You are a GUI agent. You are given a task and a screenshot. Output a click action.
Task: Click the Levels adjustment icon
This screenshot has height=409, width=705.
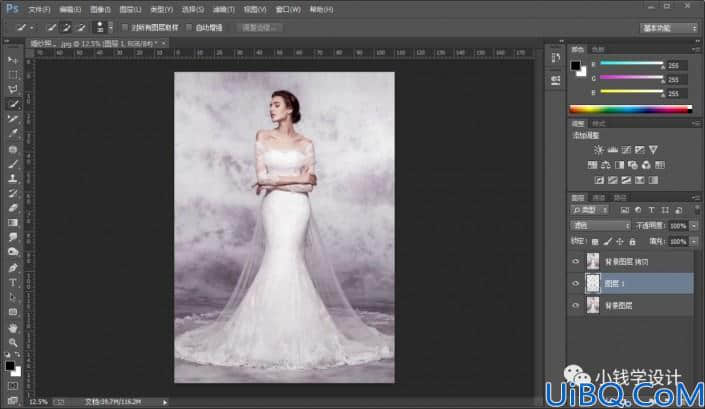click(612, 150)
